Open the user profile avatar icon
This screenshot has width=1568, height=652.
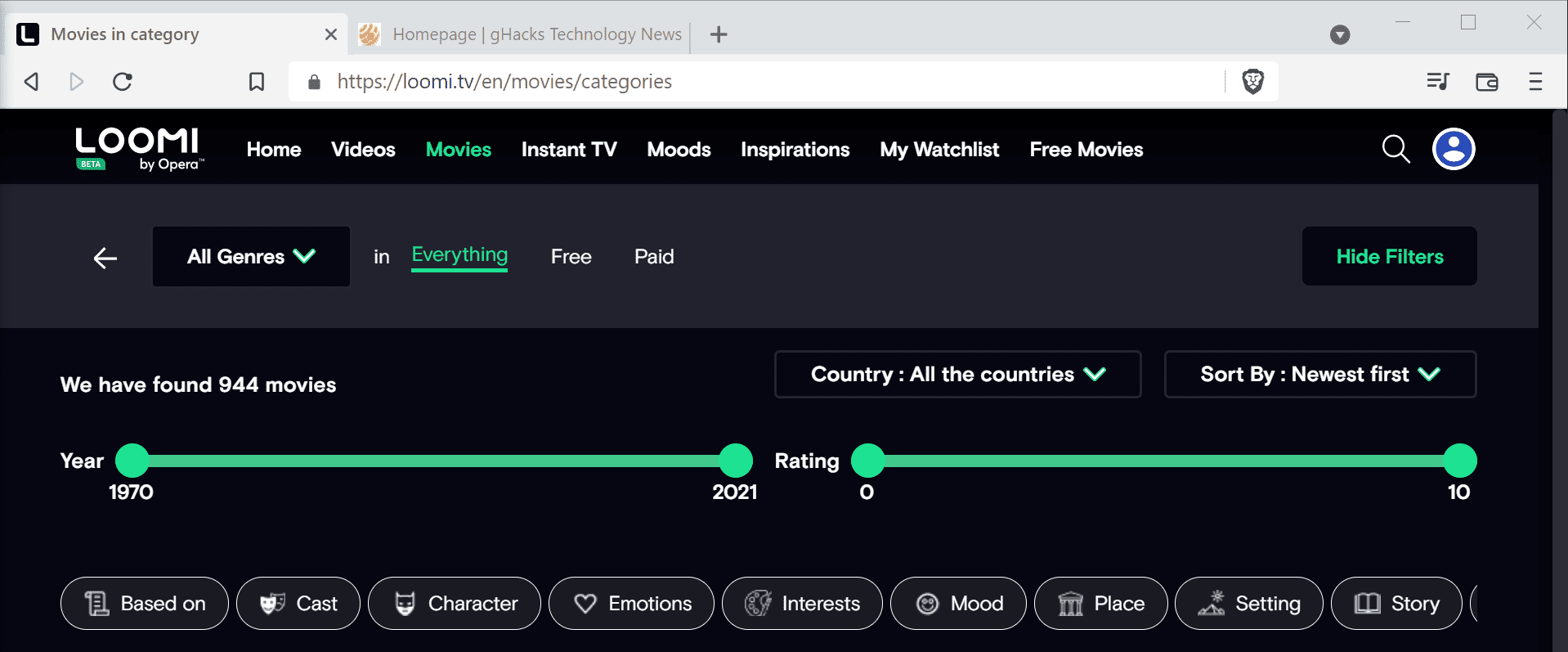click(1454, 149)
